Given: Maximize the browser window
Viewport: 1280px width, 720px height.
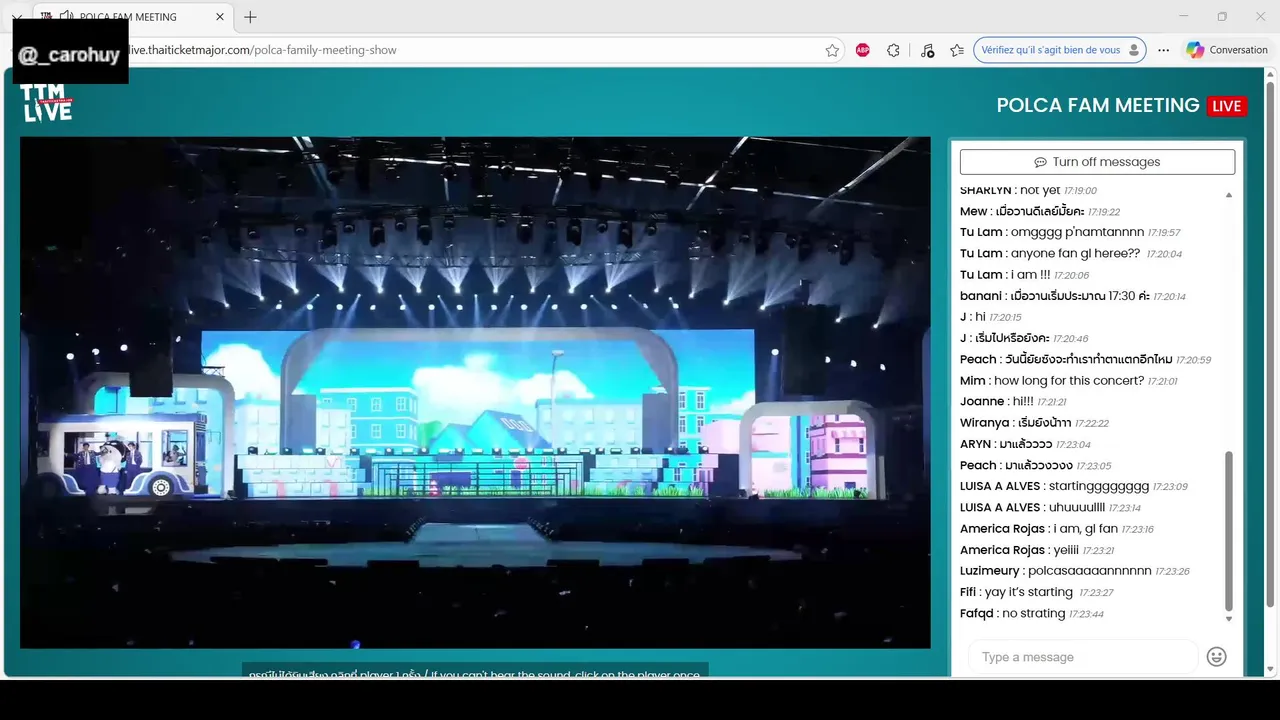Looking at the screenshot, I should (1222, 16).
